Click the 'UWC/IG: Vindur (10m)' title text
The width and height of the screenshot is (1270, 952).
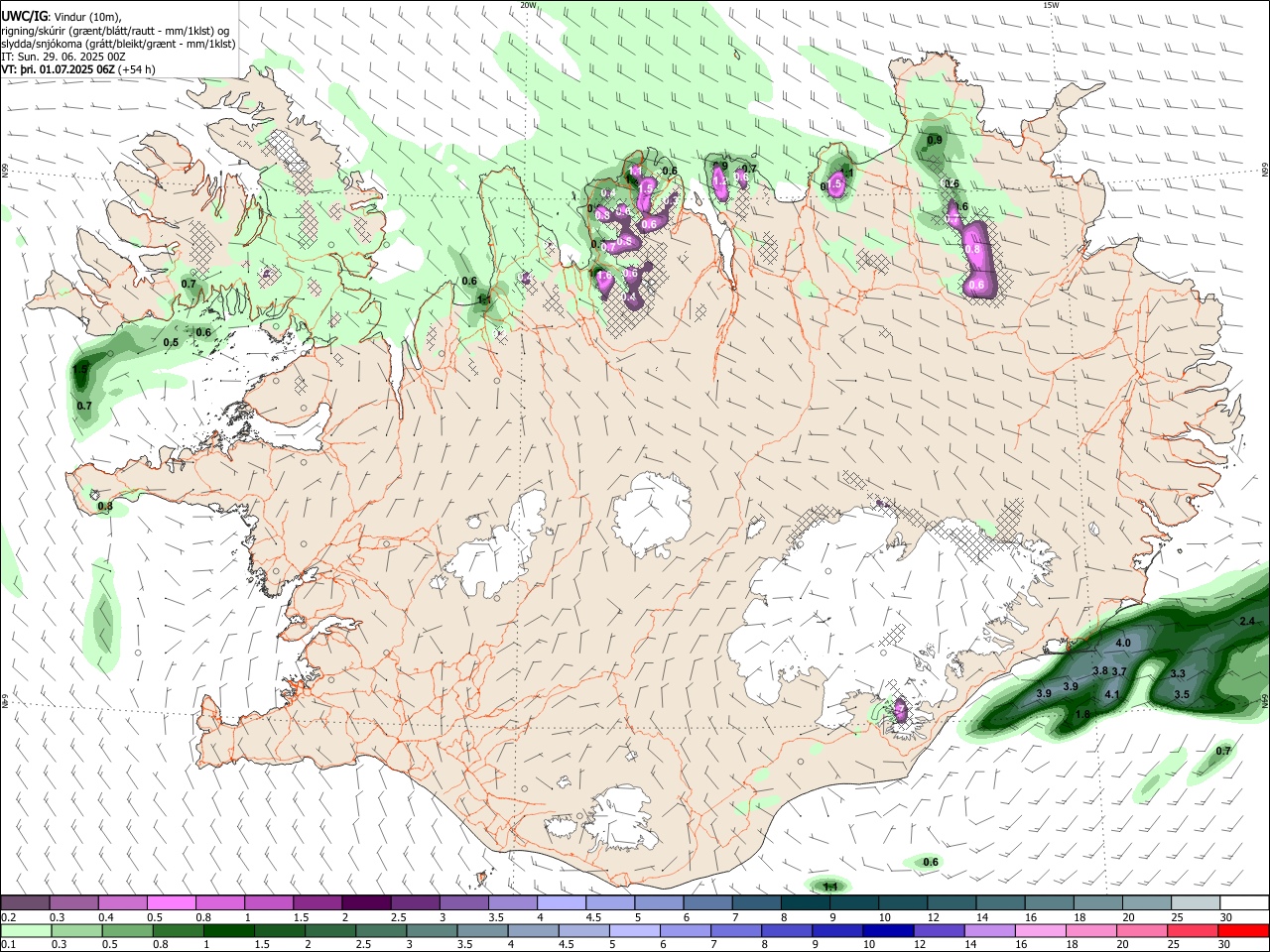(62, 16)
